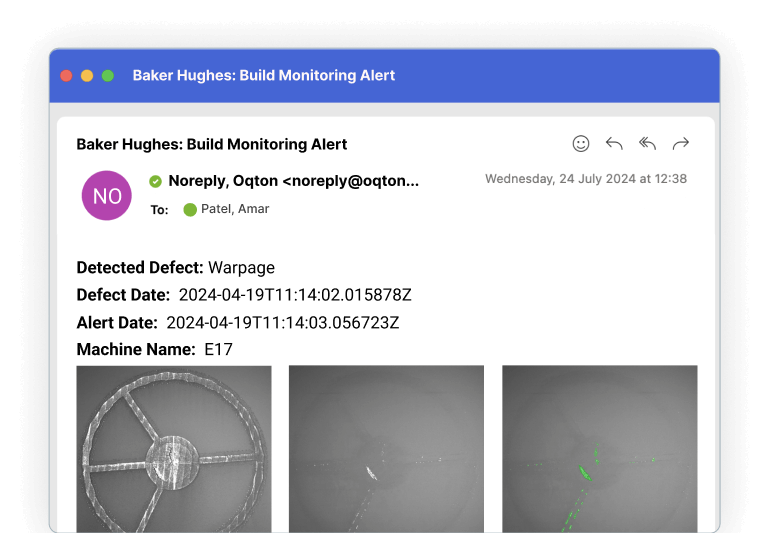Image resolution: width=769 pixels, height=533 pixels.
Task: Open the purple NO sender avatar
Action: coord(107,195)
